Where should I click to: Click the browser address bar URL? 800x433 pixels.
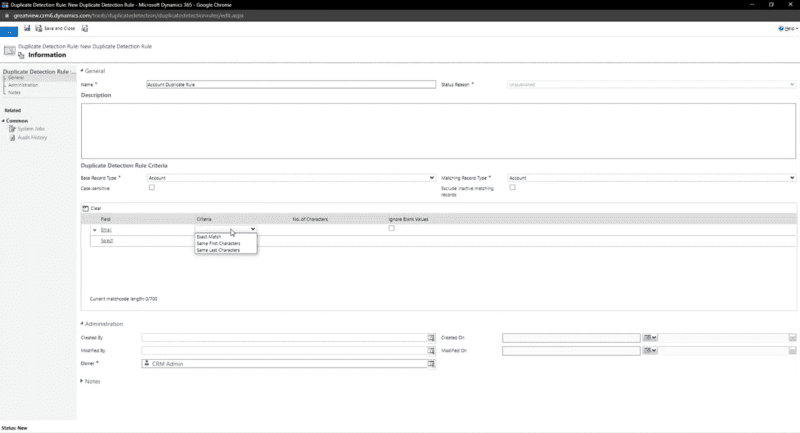click(x=129, y=16)
